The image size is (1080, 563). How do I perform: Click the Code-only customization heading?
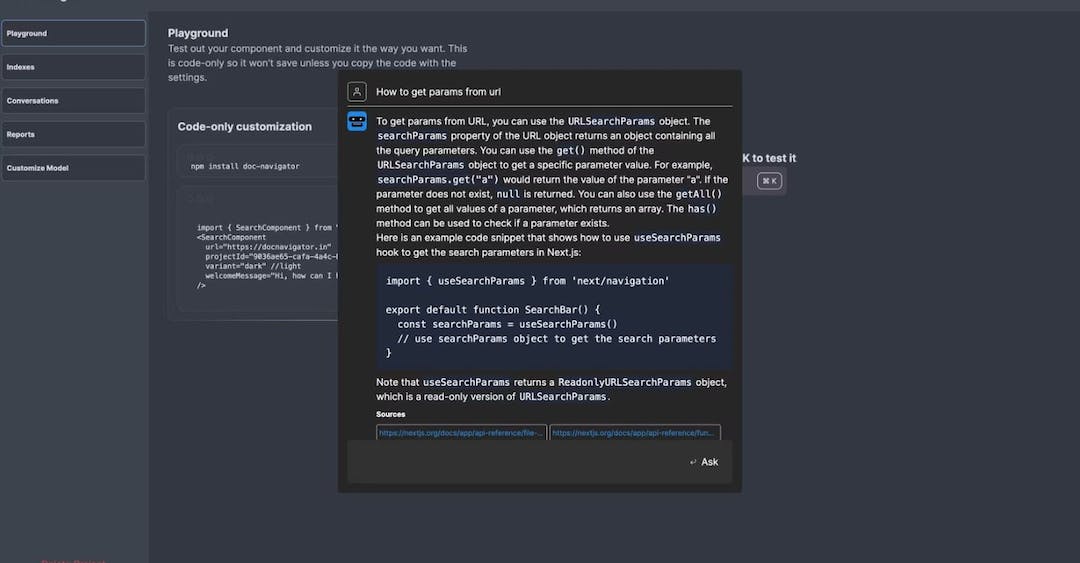coord(245,127)
